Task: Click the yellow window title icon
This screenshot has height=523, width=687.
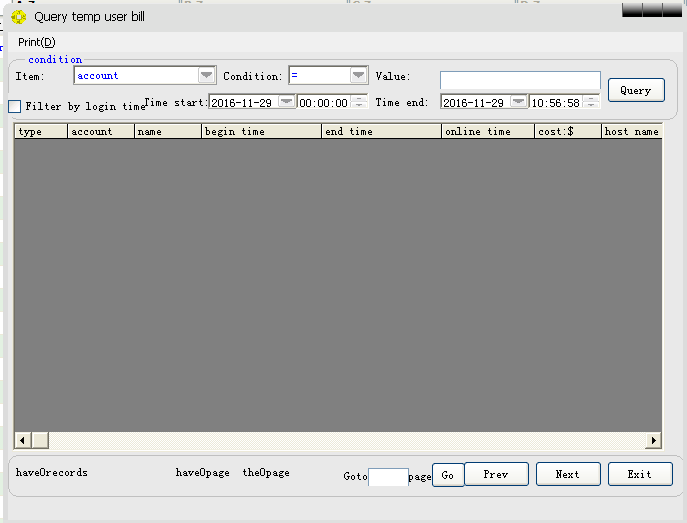Action: [19, 17]
